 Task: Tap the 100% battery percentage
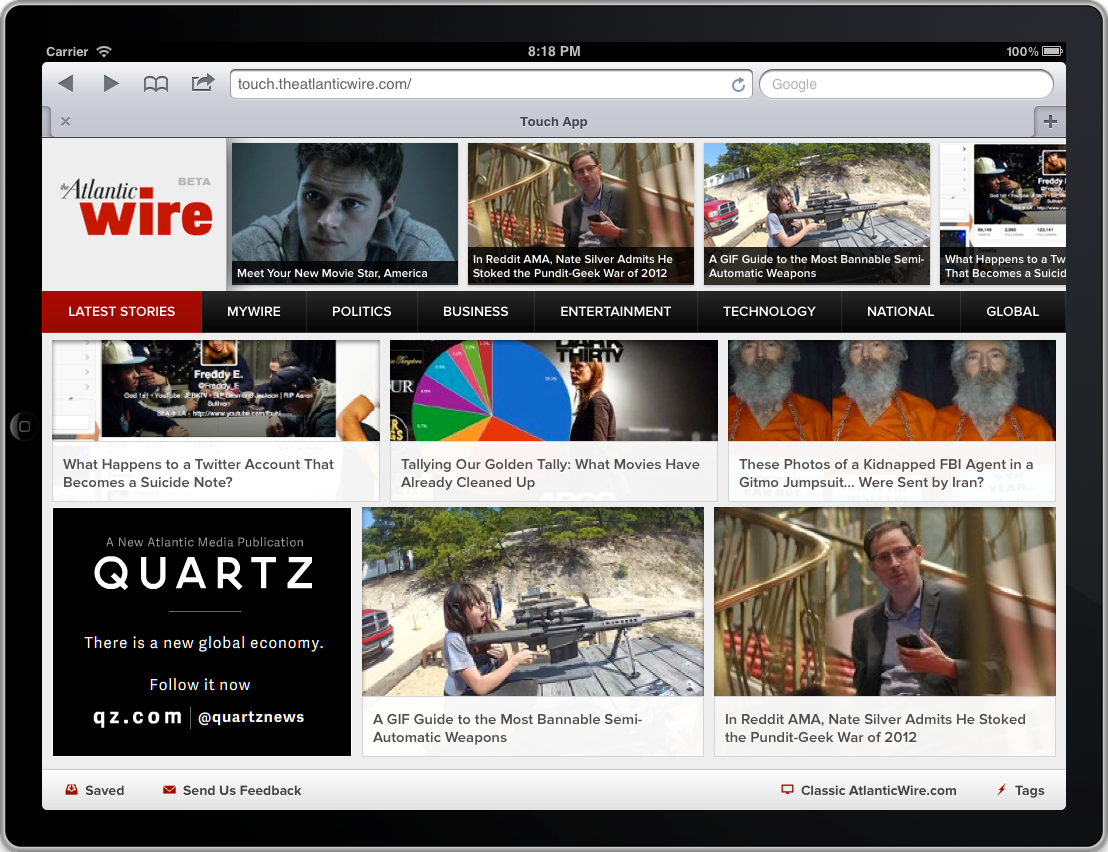(1022, 52)
